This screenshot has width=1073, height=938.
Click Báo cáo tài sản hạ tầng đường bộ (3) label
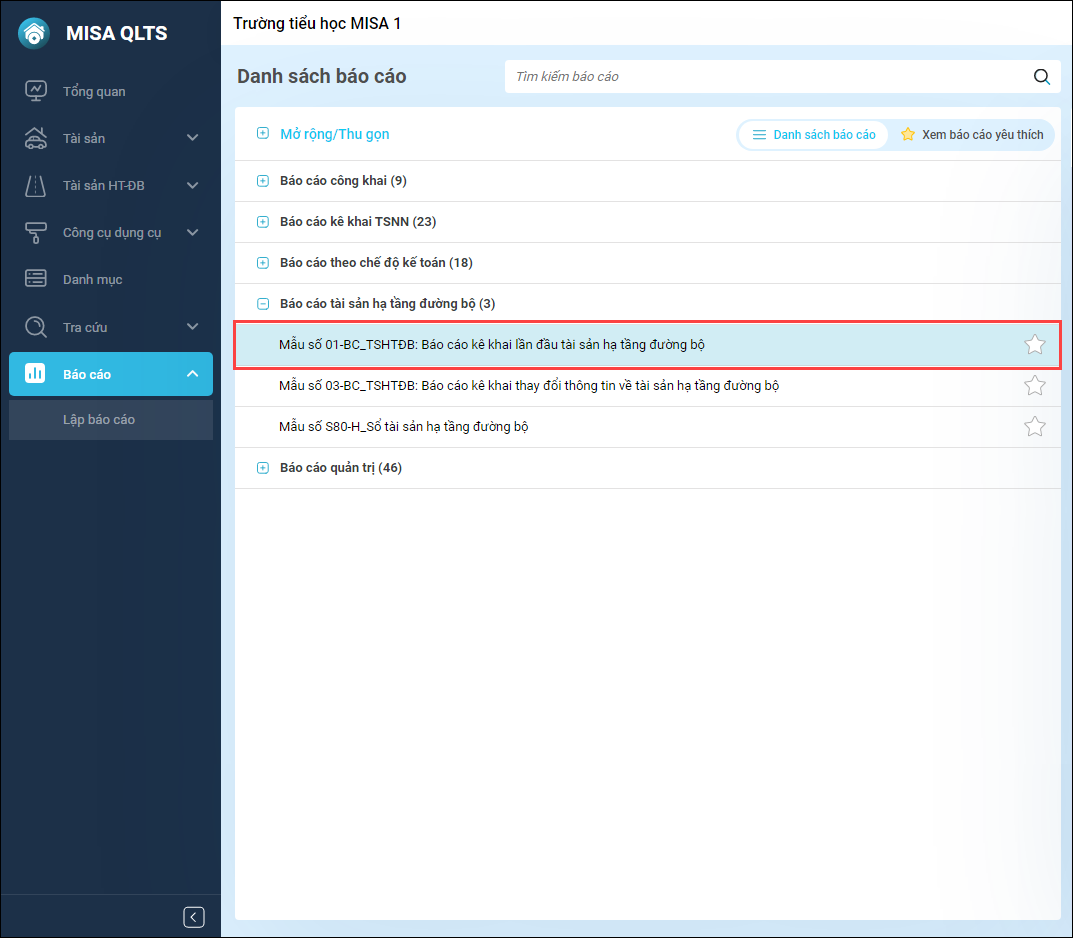coord(387,304)
